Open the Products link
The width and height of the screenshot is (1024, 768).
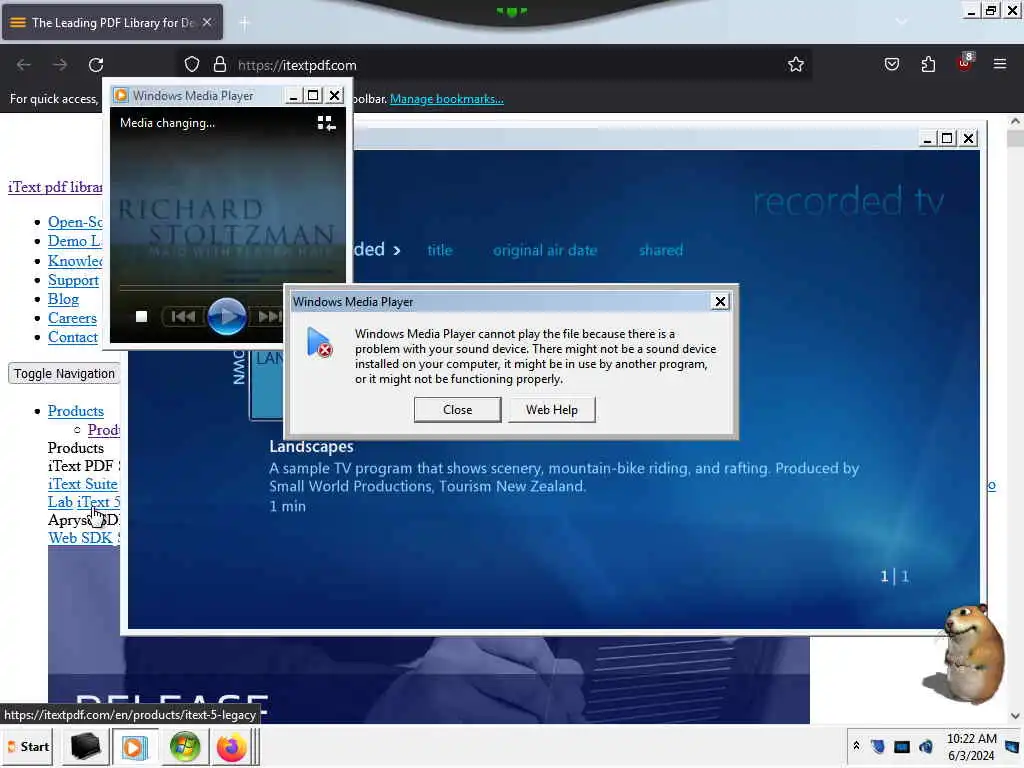pyautogui.click(x=76, y=411)
